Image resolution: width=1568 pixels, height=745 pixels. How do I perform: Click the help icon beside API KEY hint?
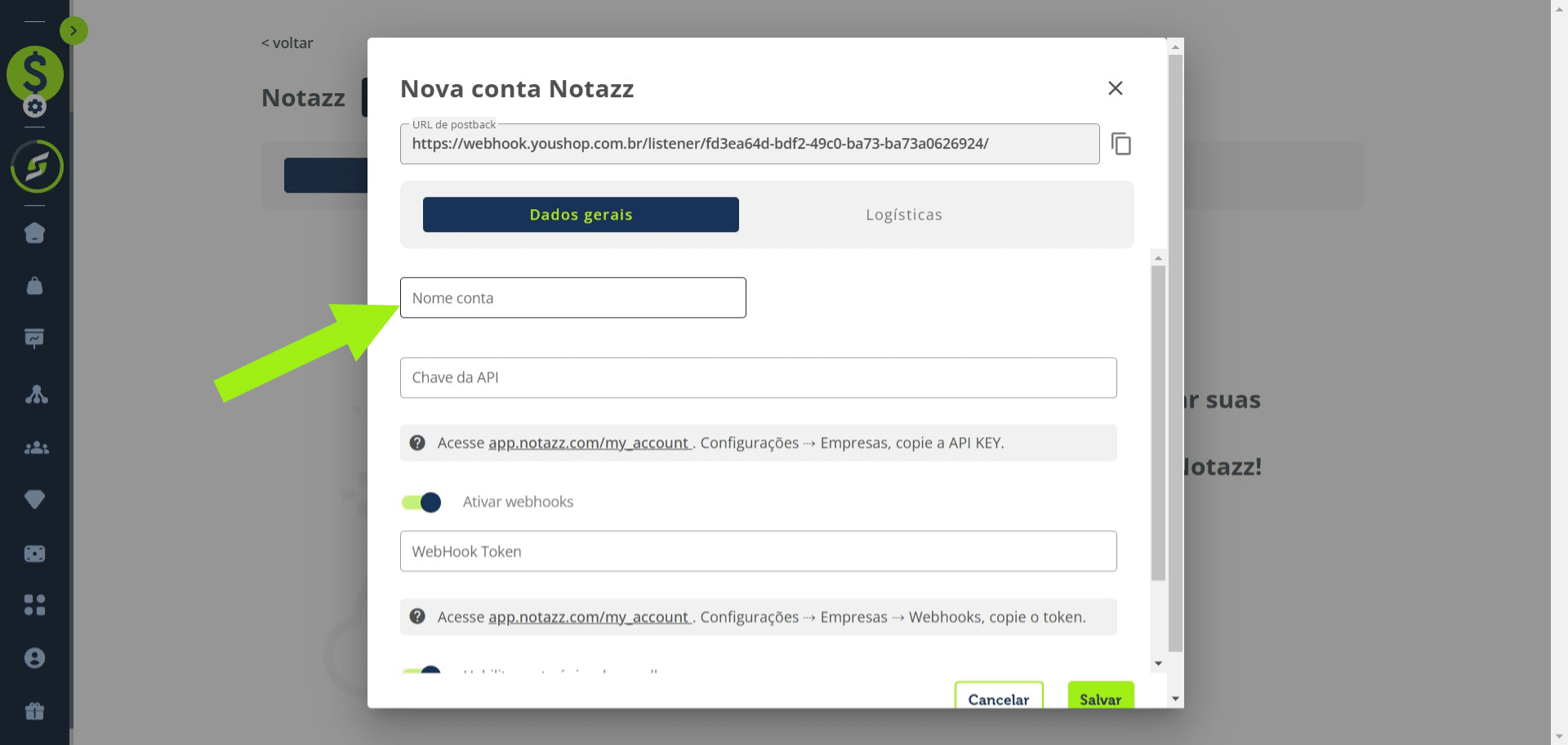tap(417, 443)
